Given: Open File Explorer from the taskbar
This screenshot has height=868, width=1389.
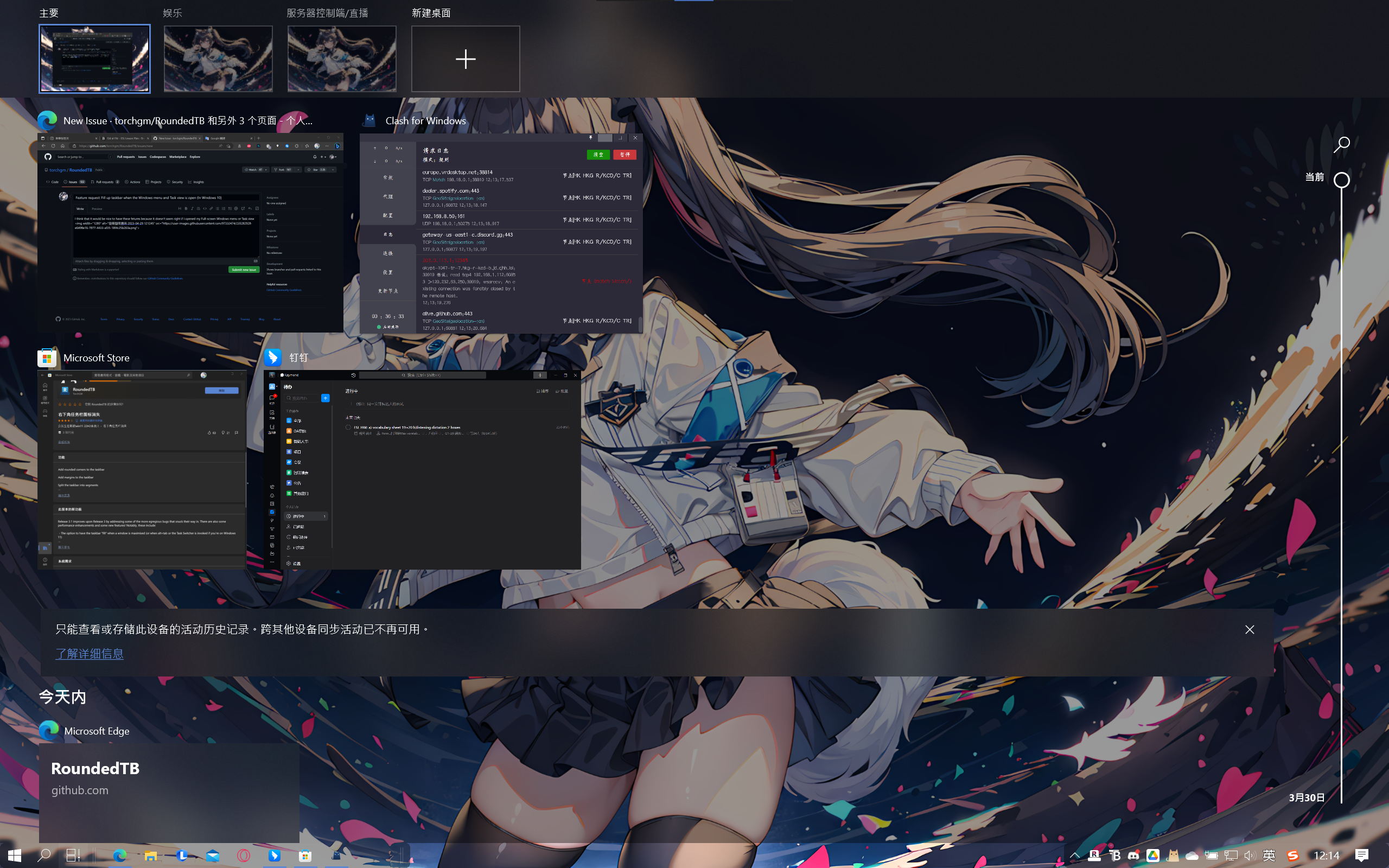Looking at the screenshot, I should tap(150, 856).
